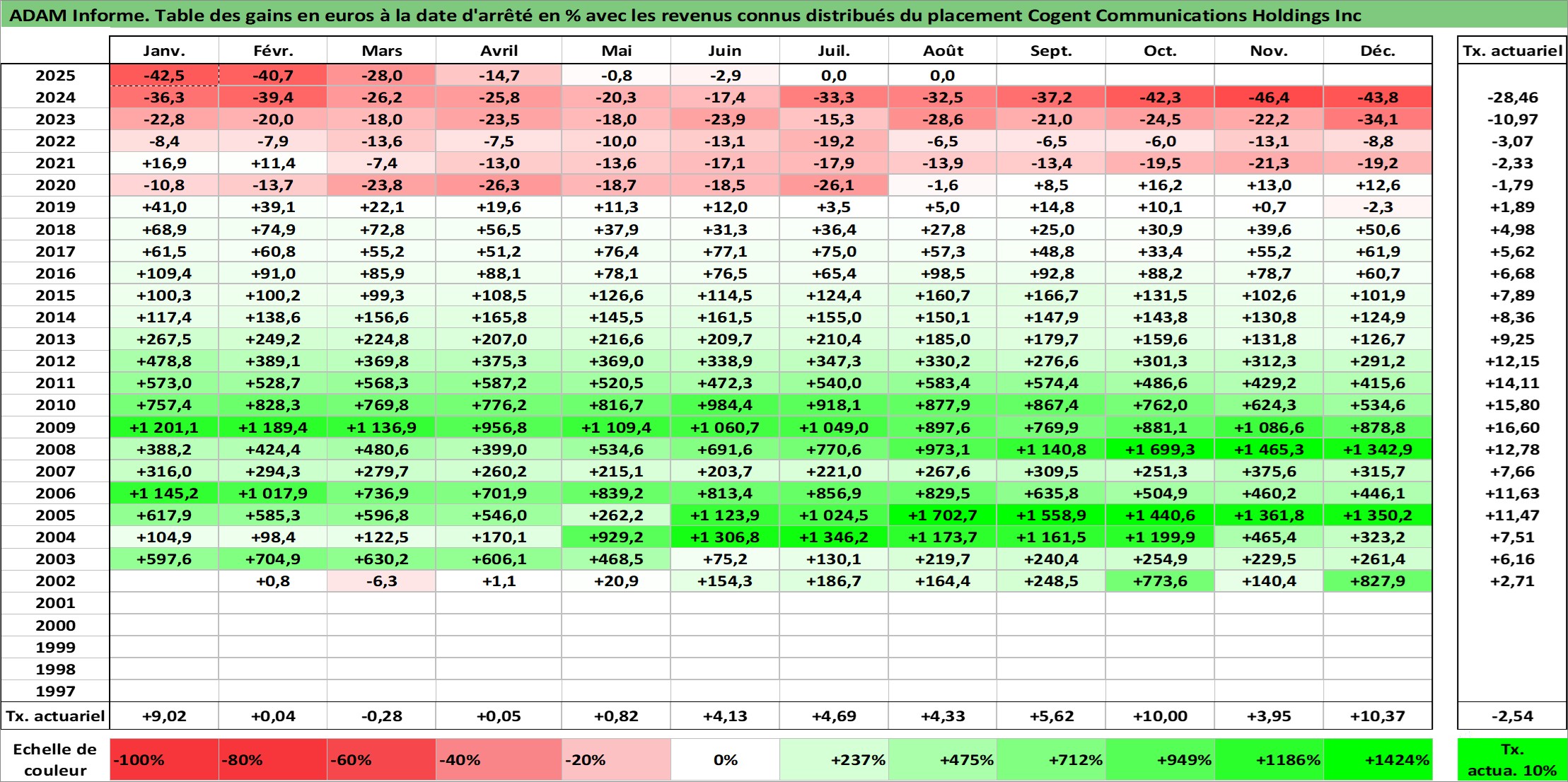Viewport: 1568px width, 782px height.
Task: Select the -2,54 overall actuarial rate
Action: (x=1512, y=716)
